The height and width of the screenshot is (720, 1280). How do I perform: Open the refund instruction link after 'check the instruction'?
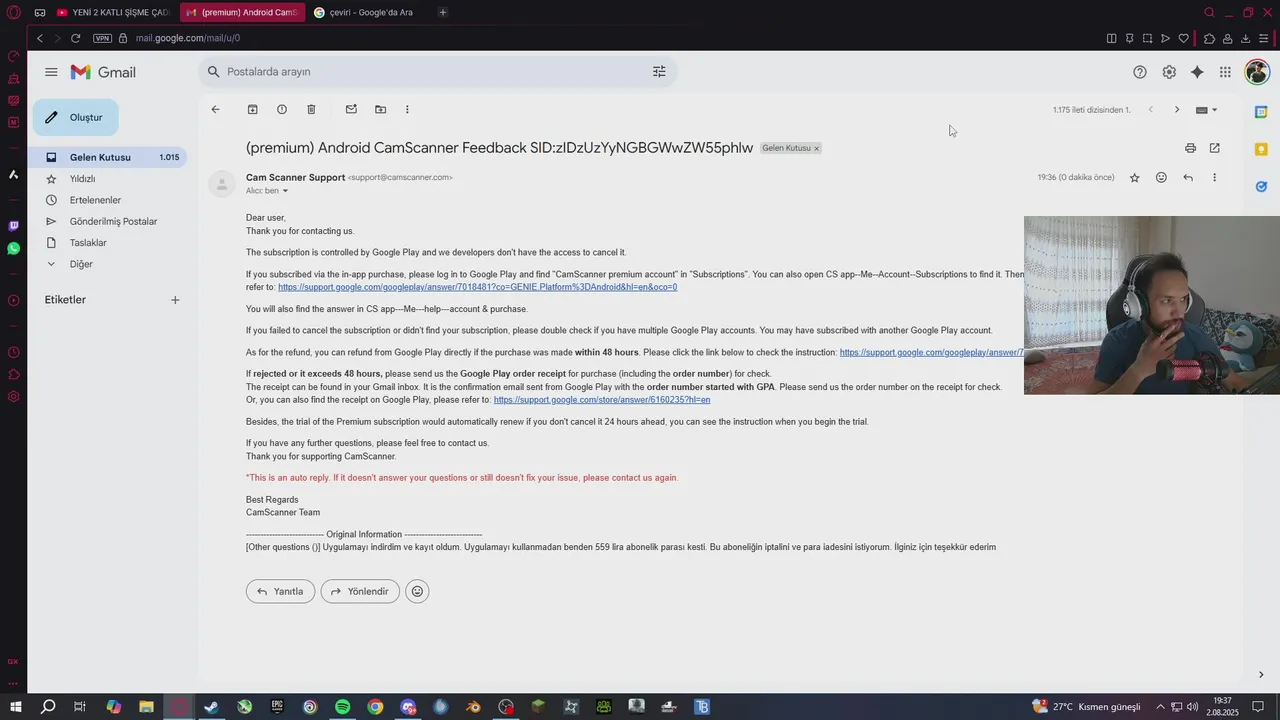pyautogui.click(x=932, y=352)
